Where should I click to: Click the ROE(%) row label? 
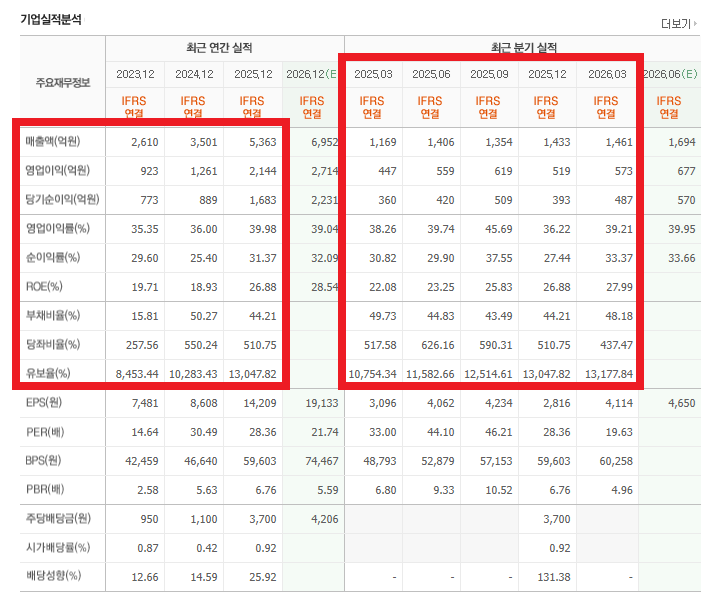tap(44, 286)
